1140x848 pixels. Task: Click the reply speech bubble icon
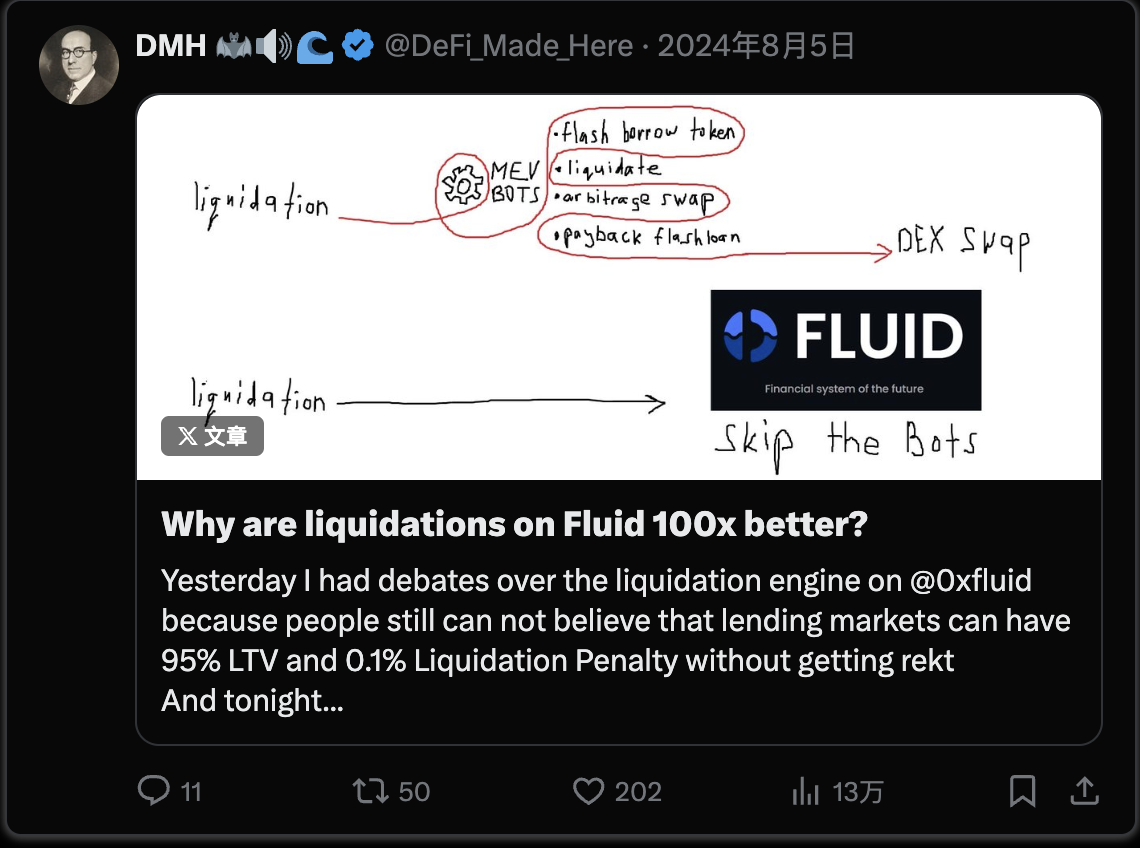point(153,792)
